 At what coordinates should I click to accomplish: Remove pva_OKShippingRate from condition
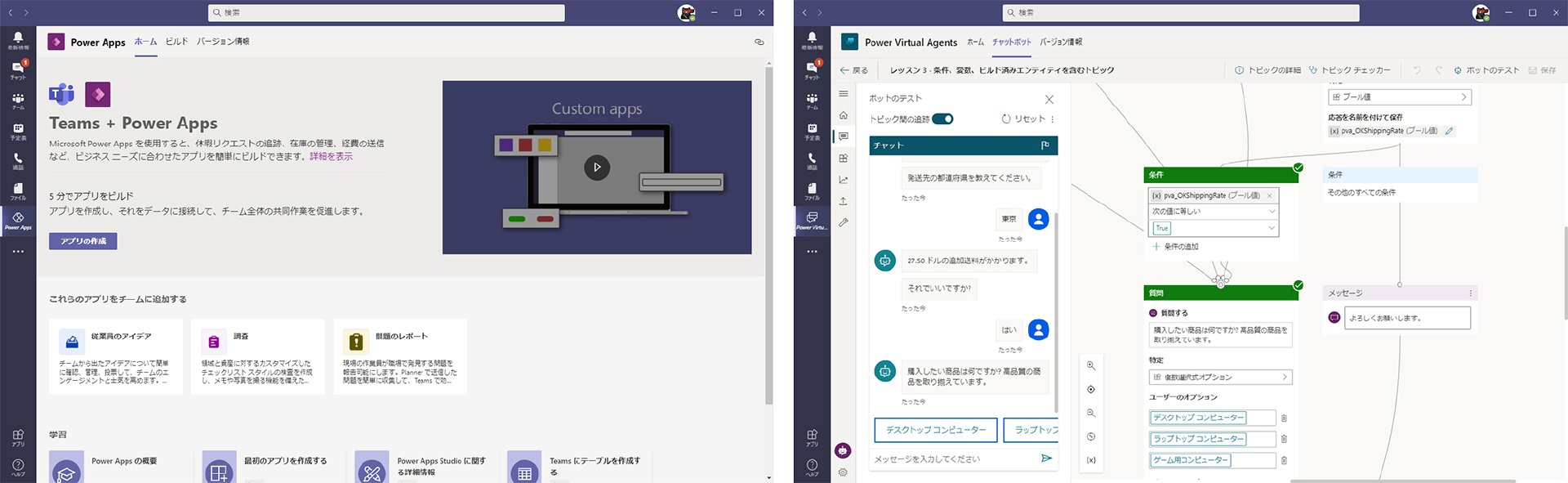point(1269,195)
